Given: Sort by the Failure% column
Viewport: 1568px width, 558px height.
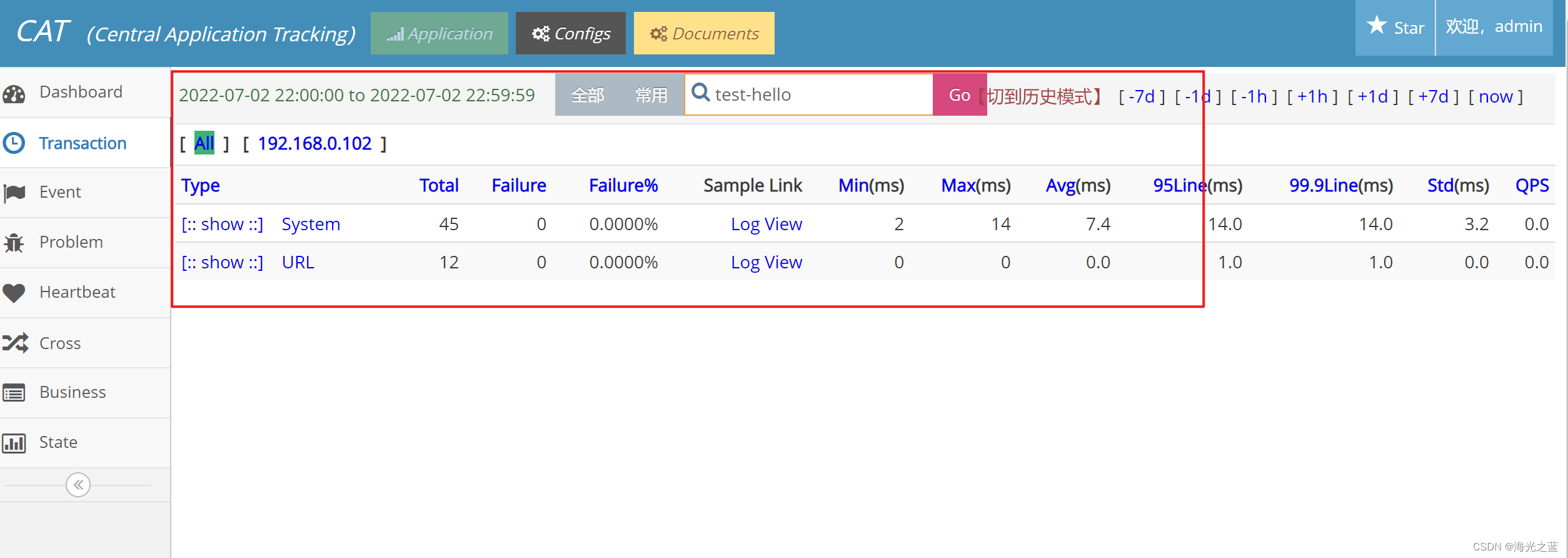Looking at the screenshot, I should 623,185.
